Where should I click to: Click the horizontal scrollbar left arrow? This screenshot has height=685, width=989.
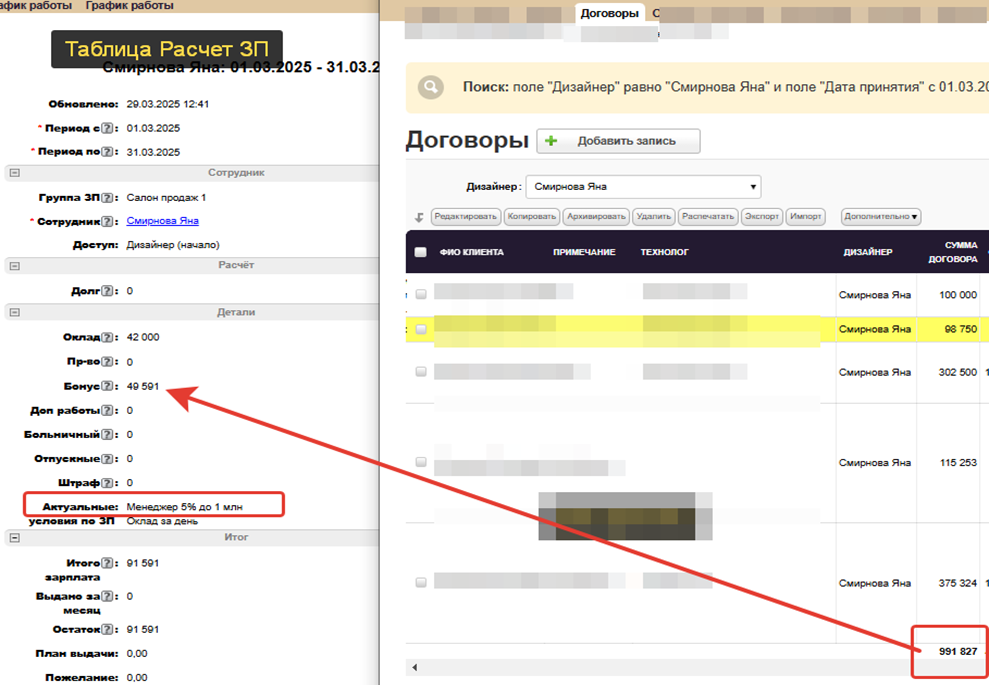414,667
